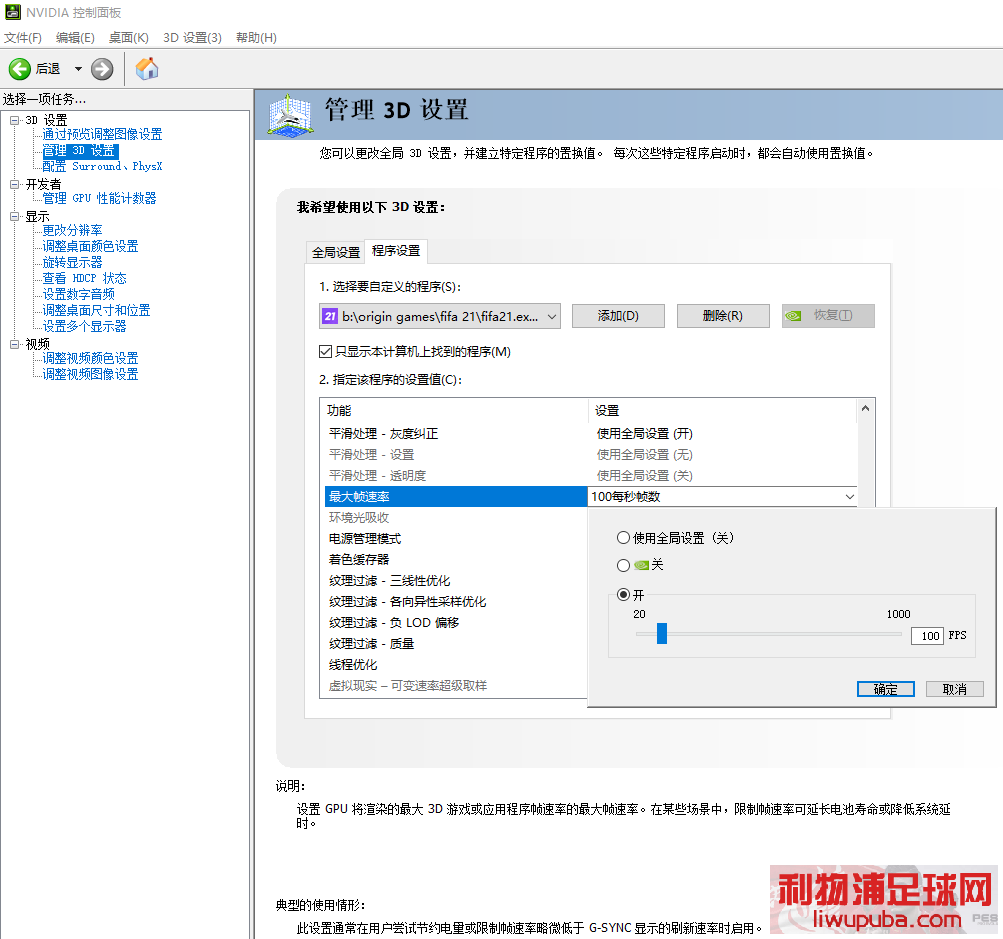Click the 使用全局设置 (开) value cell
This screenshot has height=939, width=1003.
click(645, 434)
